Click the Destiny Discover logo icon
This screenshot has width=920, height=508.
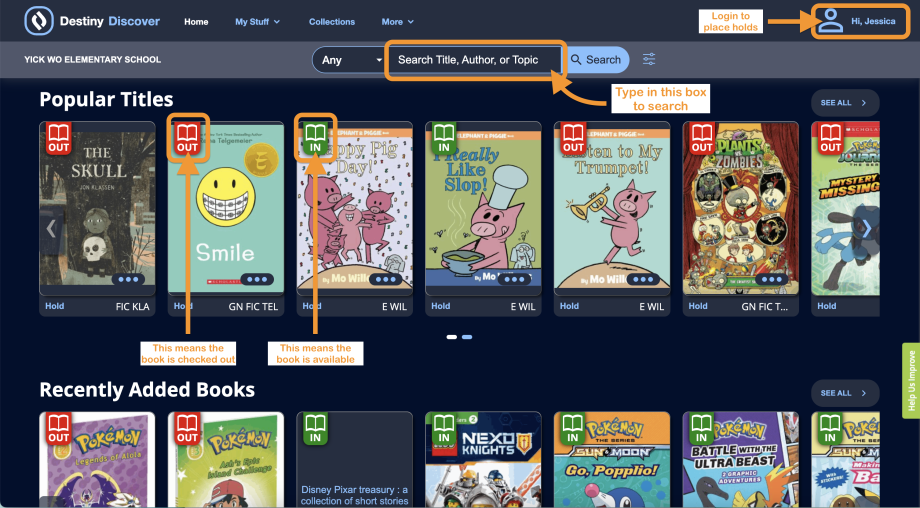(x=39, y=21)
